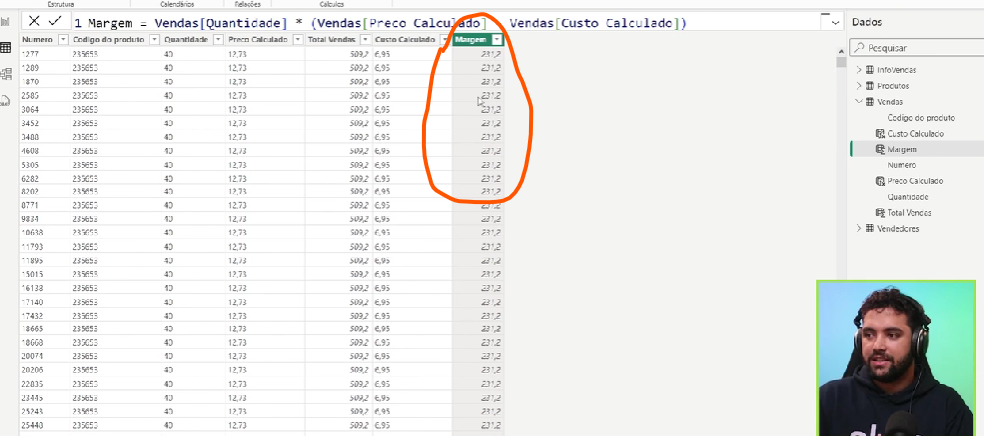984x436 pixels.
Task: Collapse the Vendas table node
Action: [859, 102]
